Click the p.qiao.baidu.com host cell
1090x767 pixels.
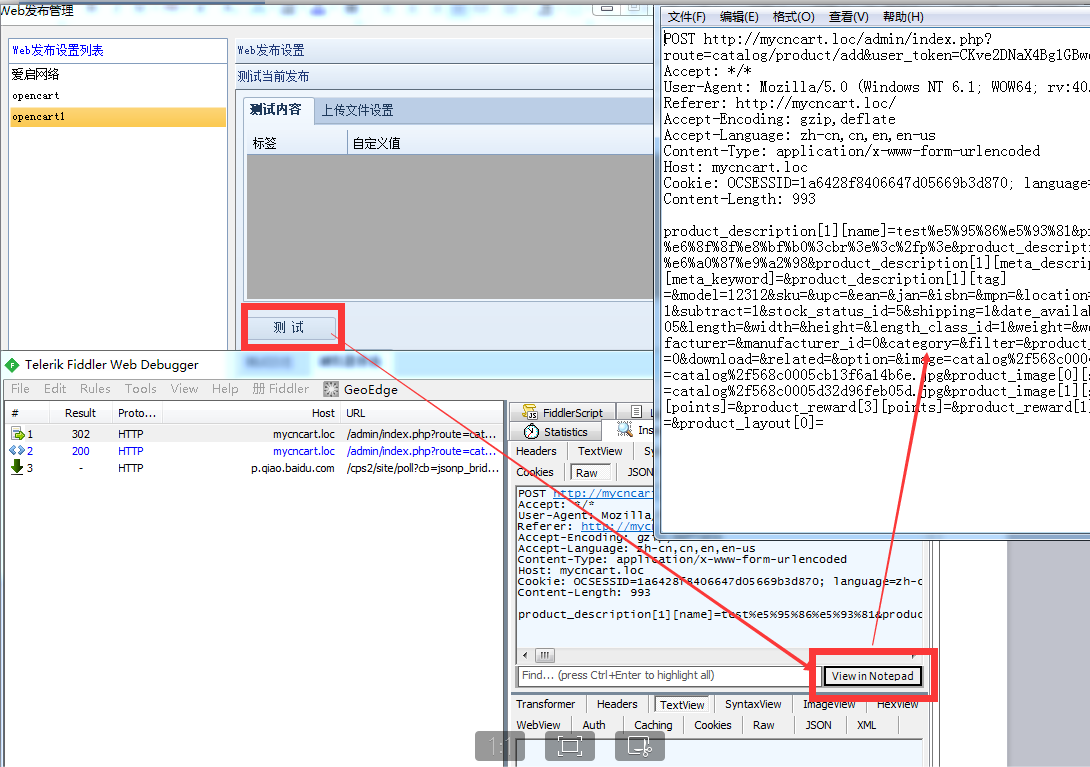pos(293,468)
